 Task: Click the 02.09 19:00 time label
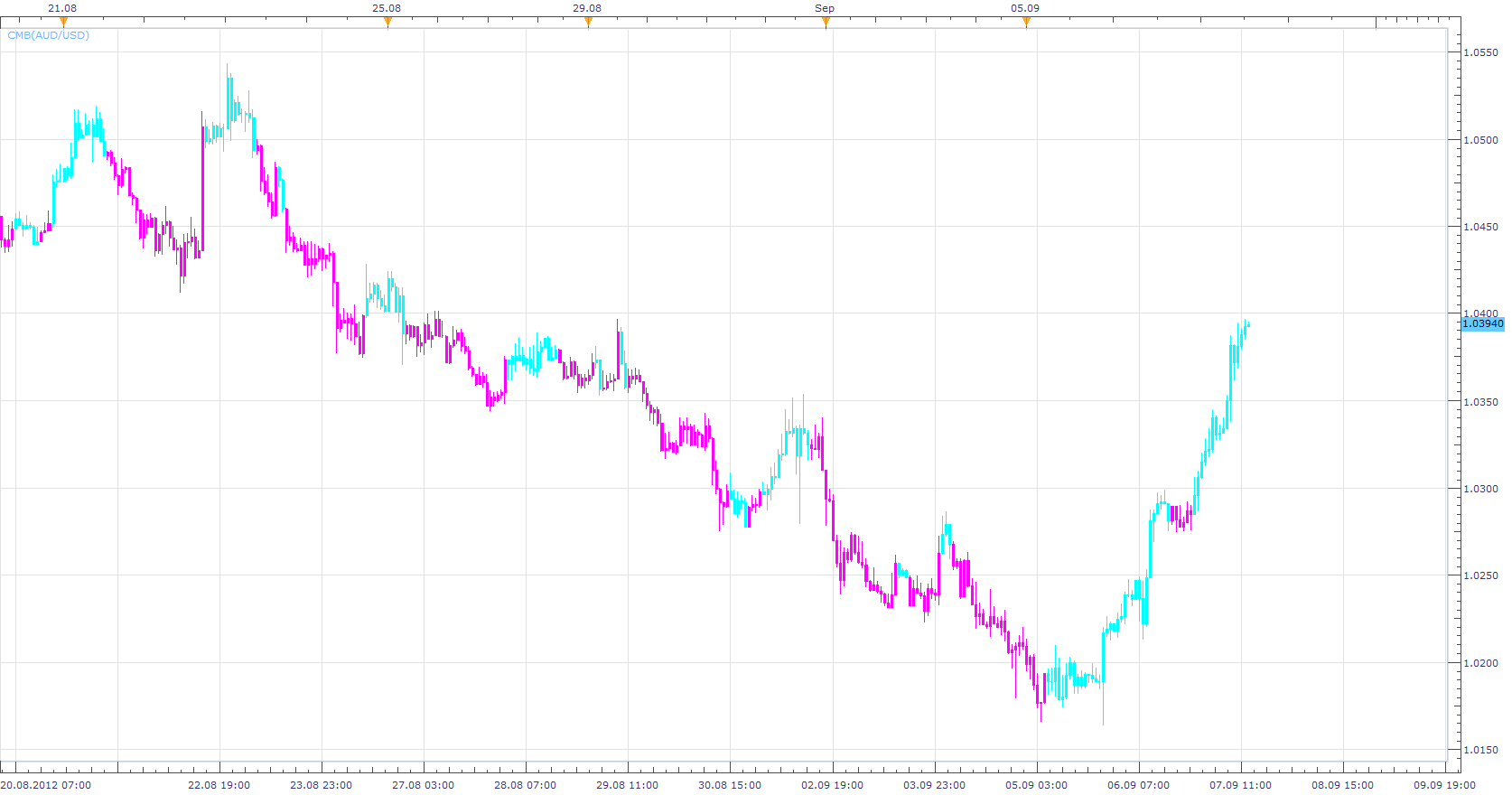pyautogui.click(x=832, y=785)
